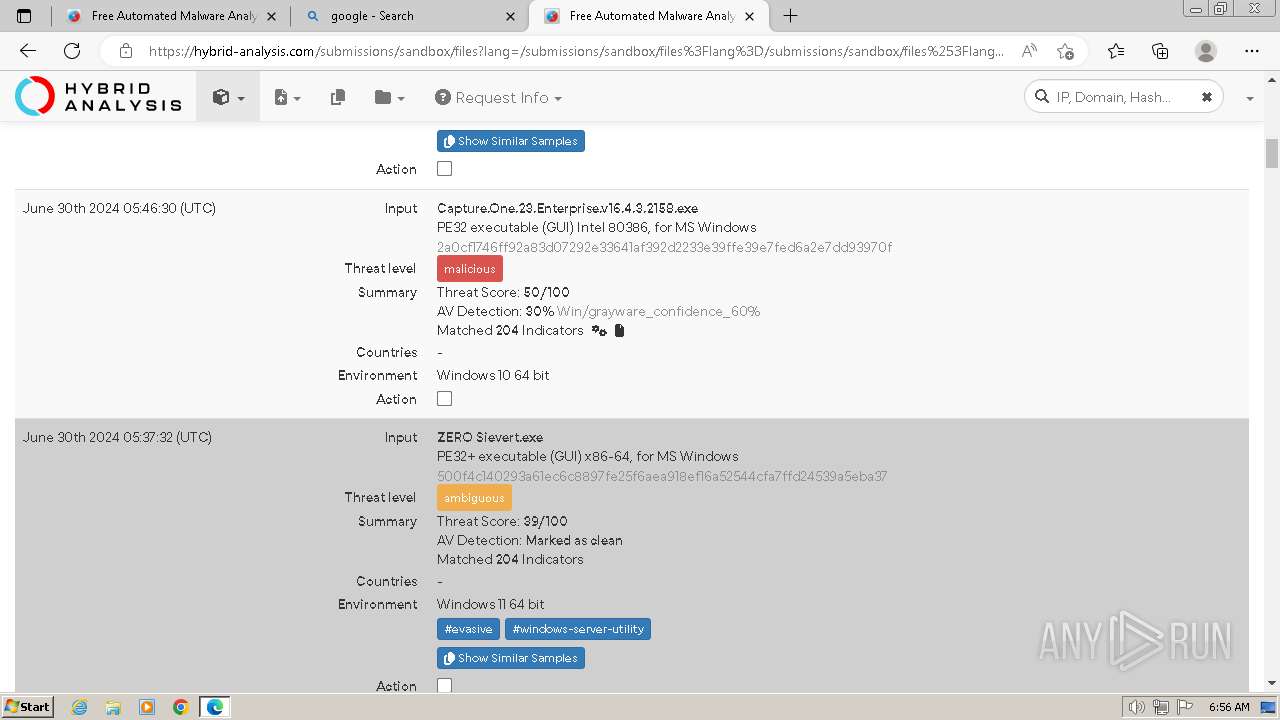Click Show Similar Samples for ZERO Sievert
Image resolution: width=1280 pixels, height=720 pixels.
point(511,658)
